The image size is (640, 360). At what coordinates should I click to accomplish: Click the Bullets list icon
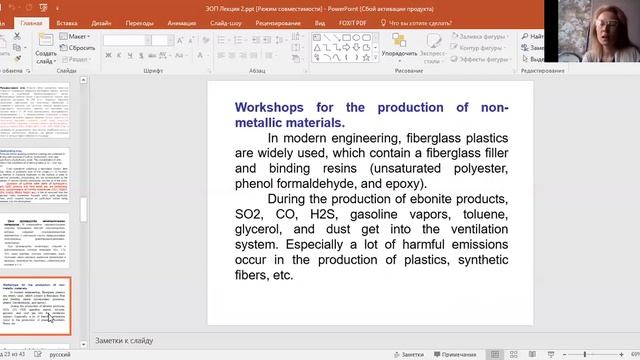click(x=222, y=40)
